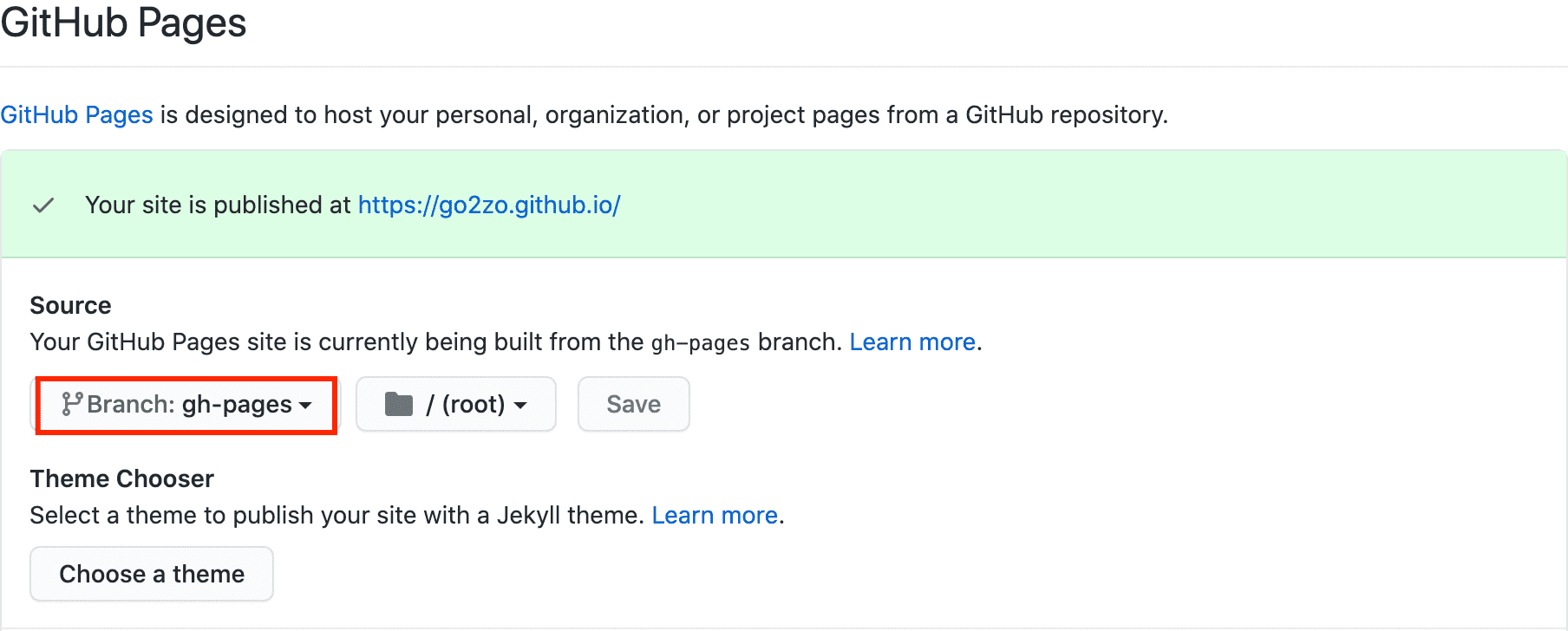Click the folder icon in root button
This screenshot has width=1568, height=631.
coord(399,404)
